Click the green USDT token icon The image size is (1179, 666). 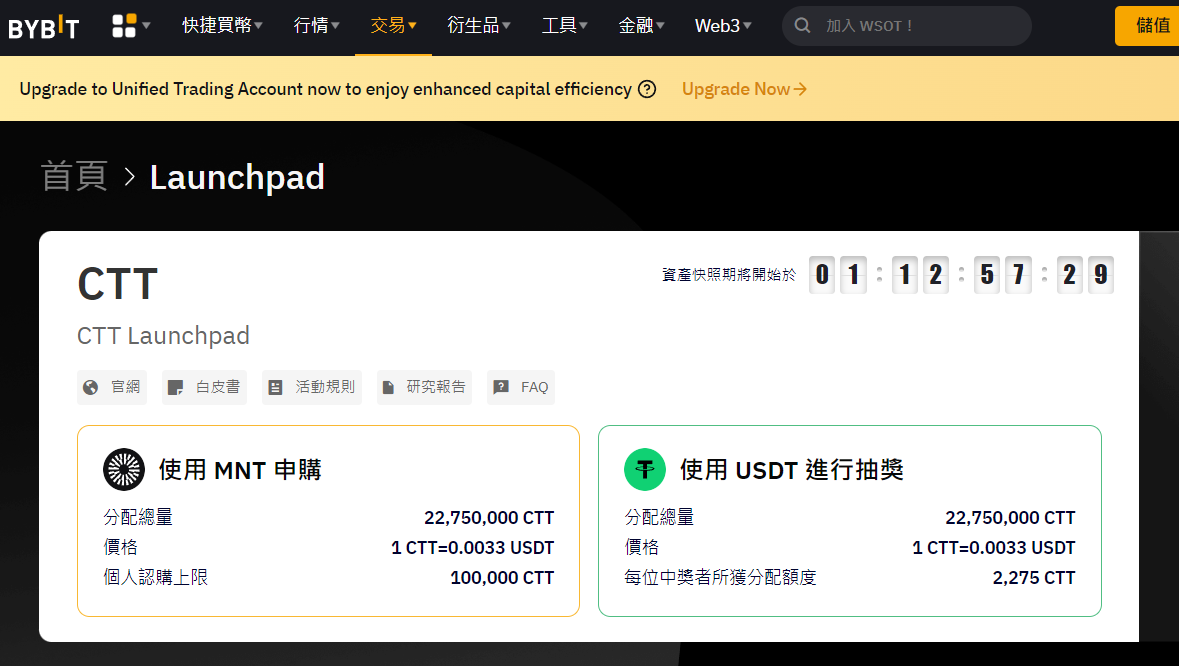645,469
